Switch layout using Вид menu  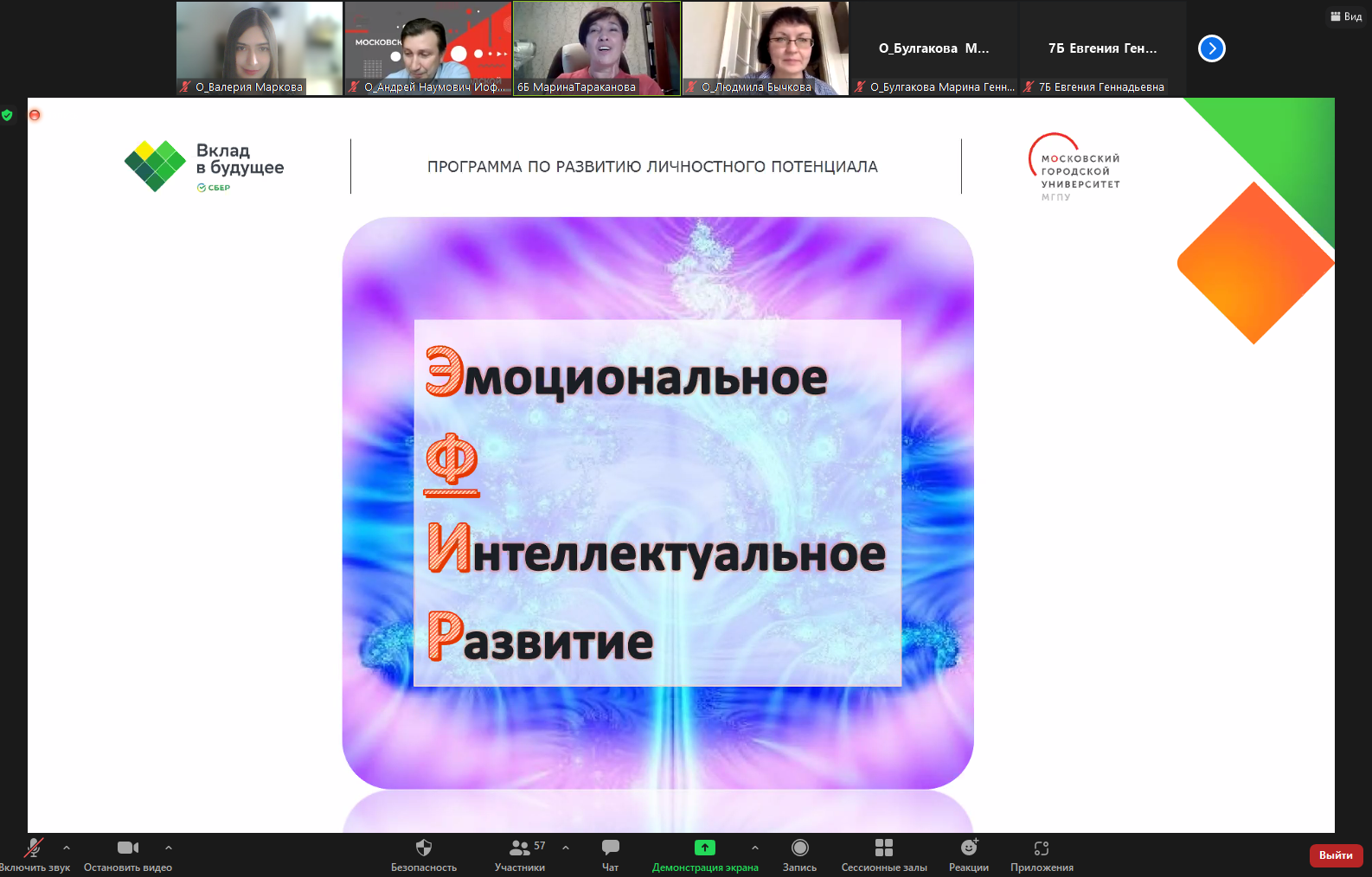tap(1346, 16)
